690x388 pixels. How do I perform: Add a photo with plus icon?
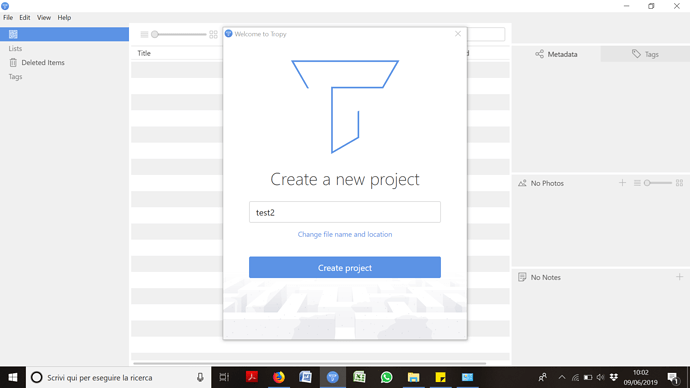coord(622,183)
